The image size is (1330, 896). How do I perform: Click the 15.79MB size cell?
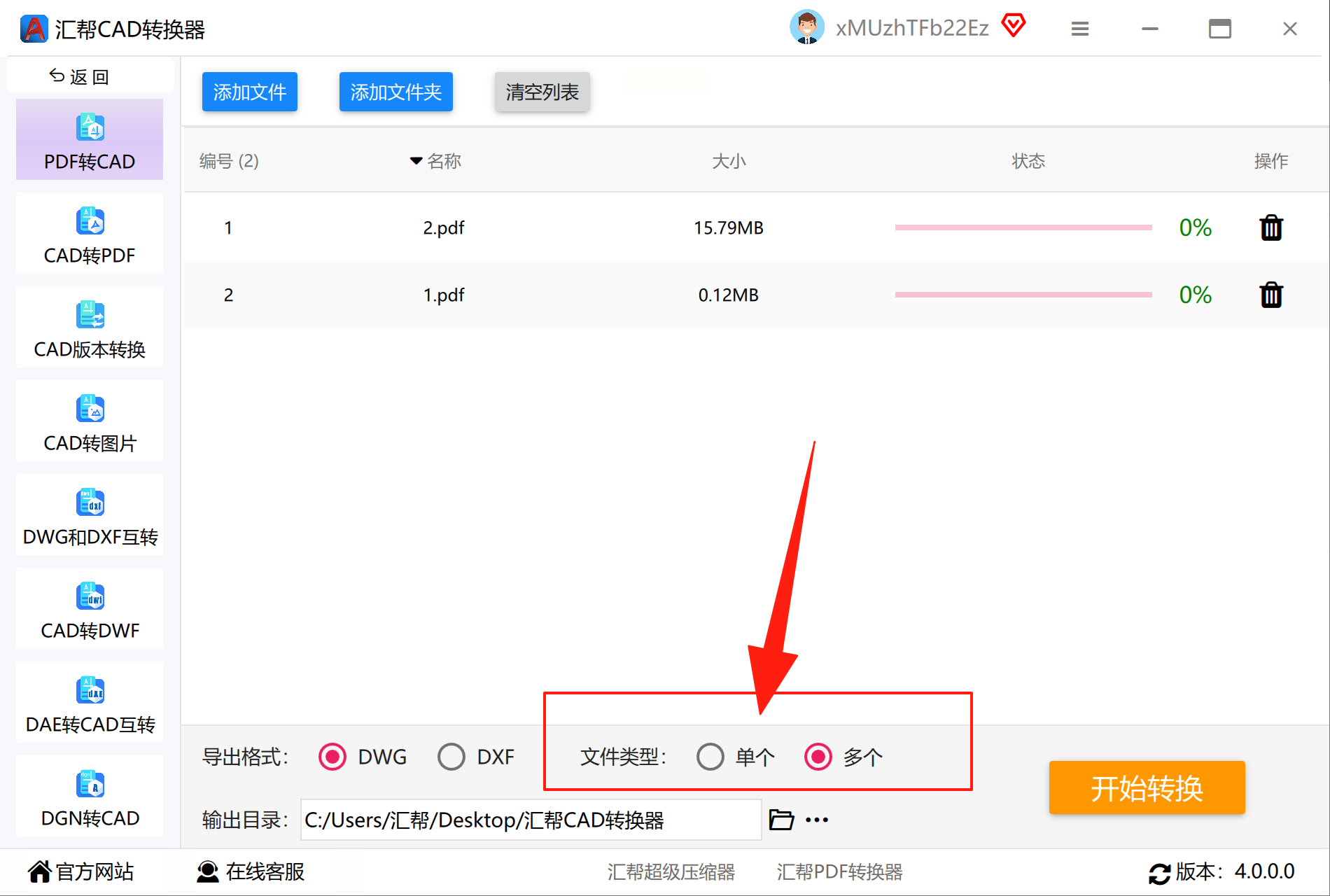(729, 227)
